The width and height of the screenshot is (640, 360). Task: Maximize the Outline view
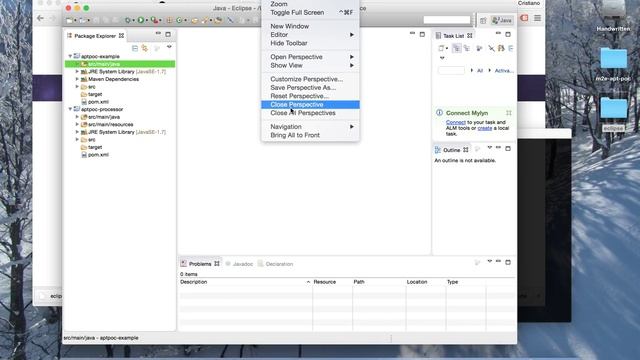[508, 149]
